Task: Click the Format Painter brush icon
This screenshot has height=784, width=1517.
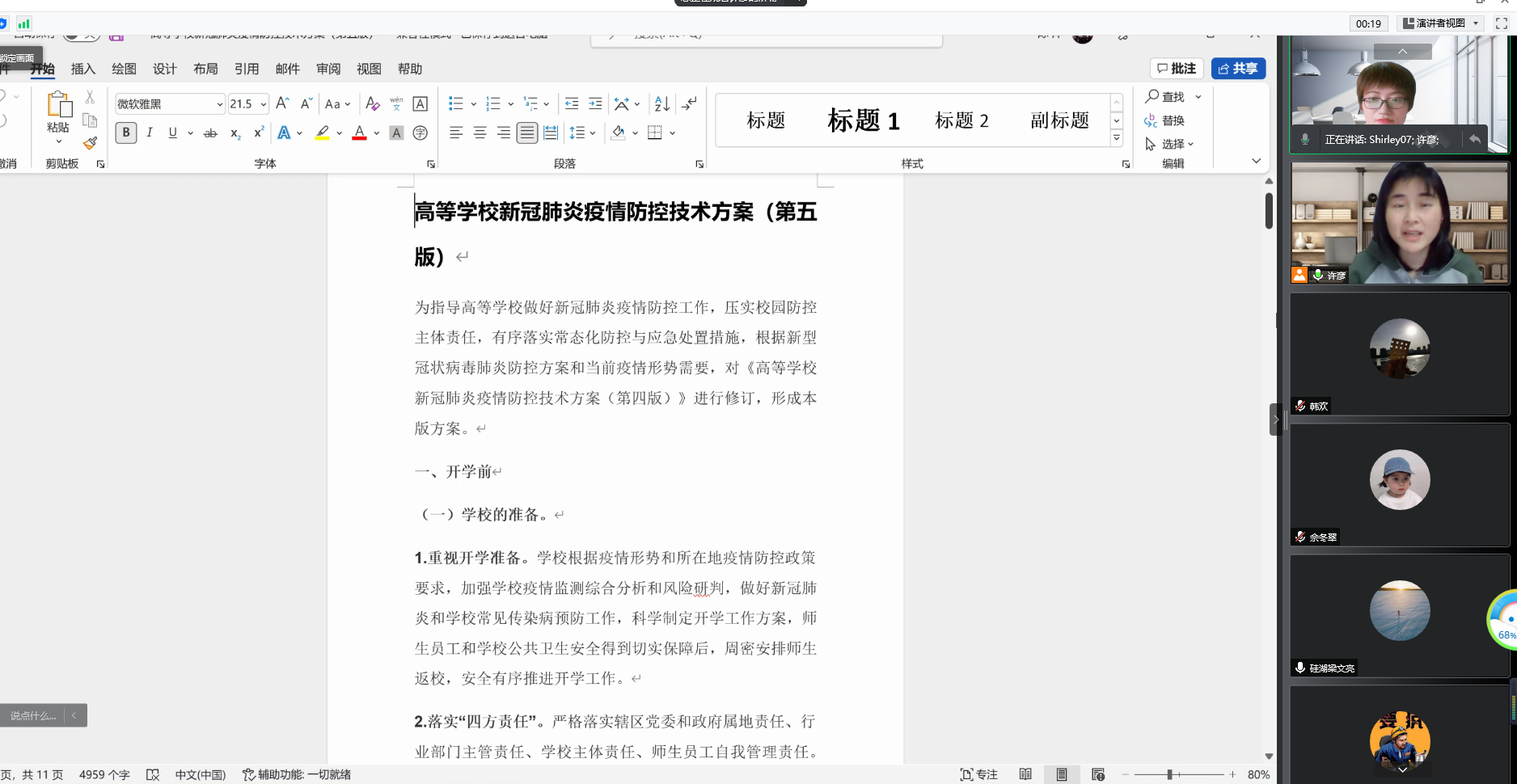Action: (x=90, y=143)
